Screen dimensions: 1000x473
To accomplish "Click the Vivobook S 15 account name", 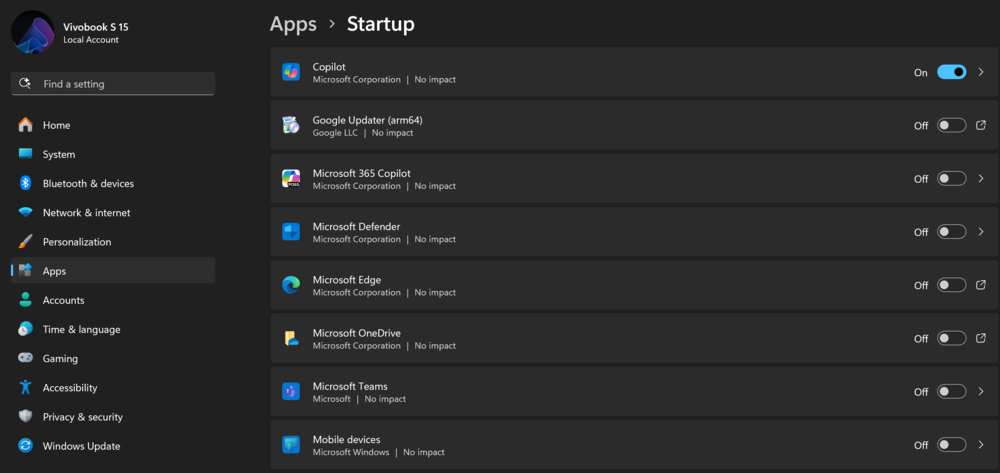I will [96, 27].
